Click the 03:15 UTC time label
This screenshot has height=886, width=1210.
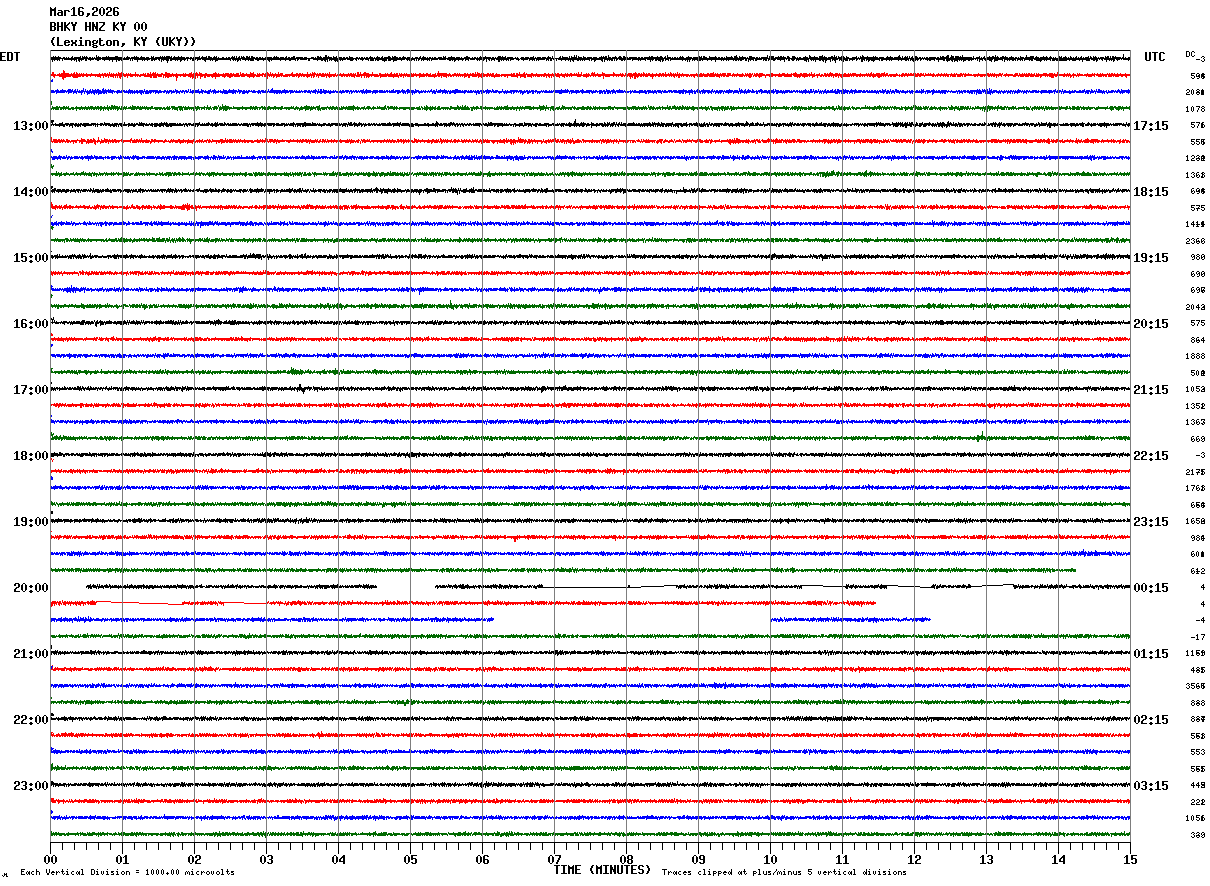point(1151,786)
